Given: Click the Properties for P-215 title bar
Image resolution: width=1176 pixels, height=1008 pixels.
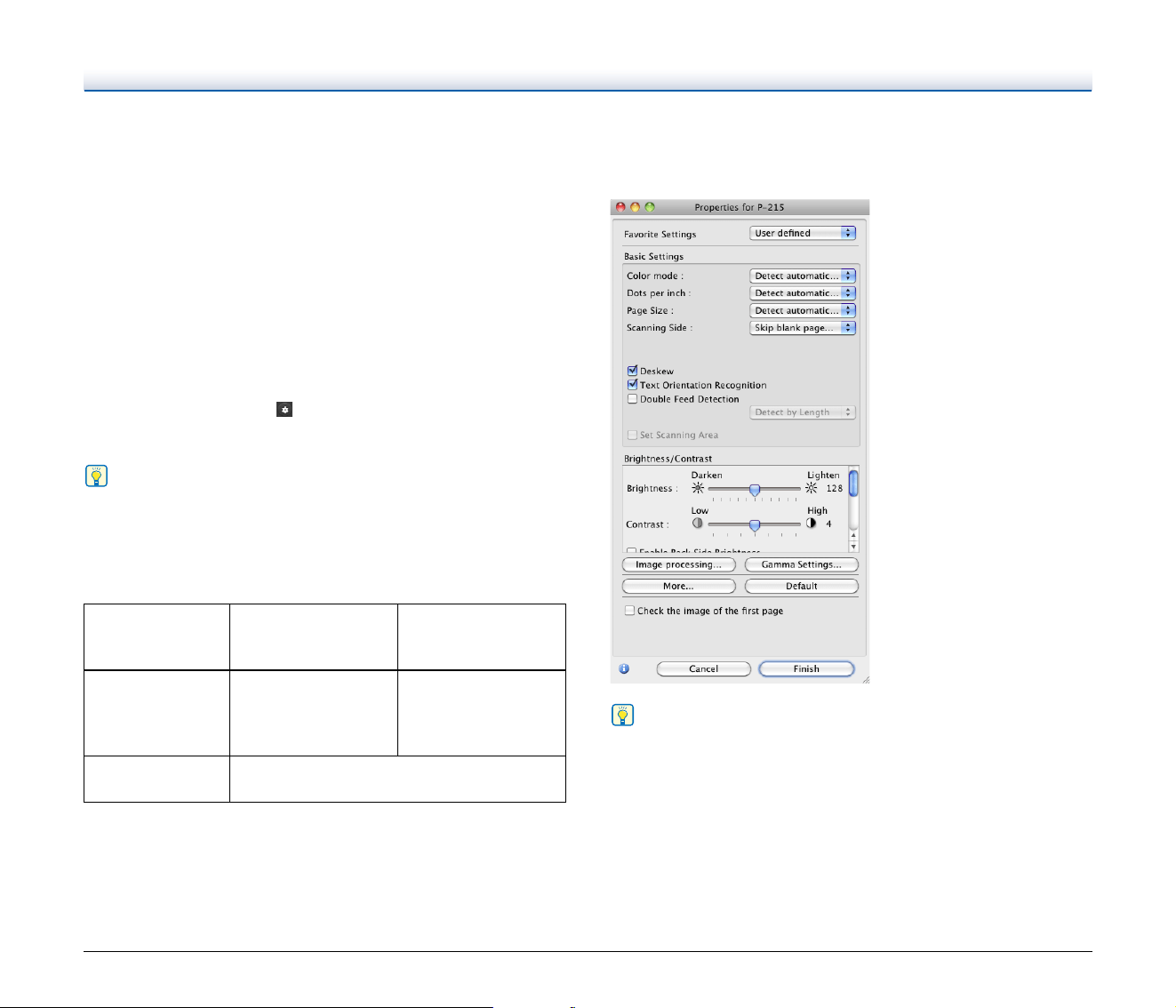Looking at the screenshot, I should [740, 207].
